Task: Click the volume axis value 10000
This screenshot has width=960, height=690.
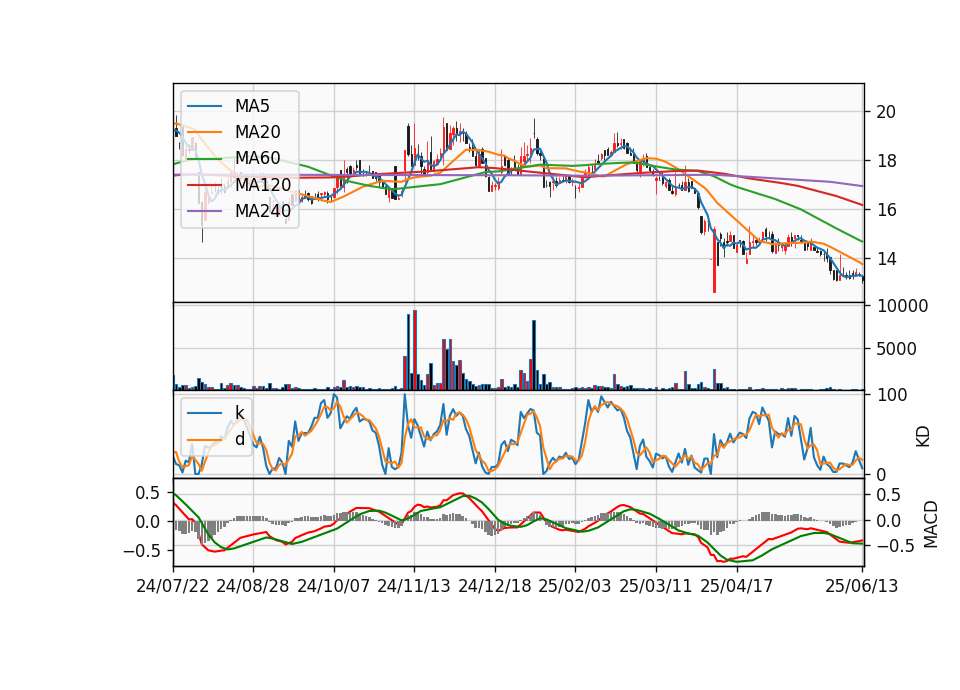Action: pyautogui.click(x=902, y=306)
